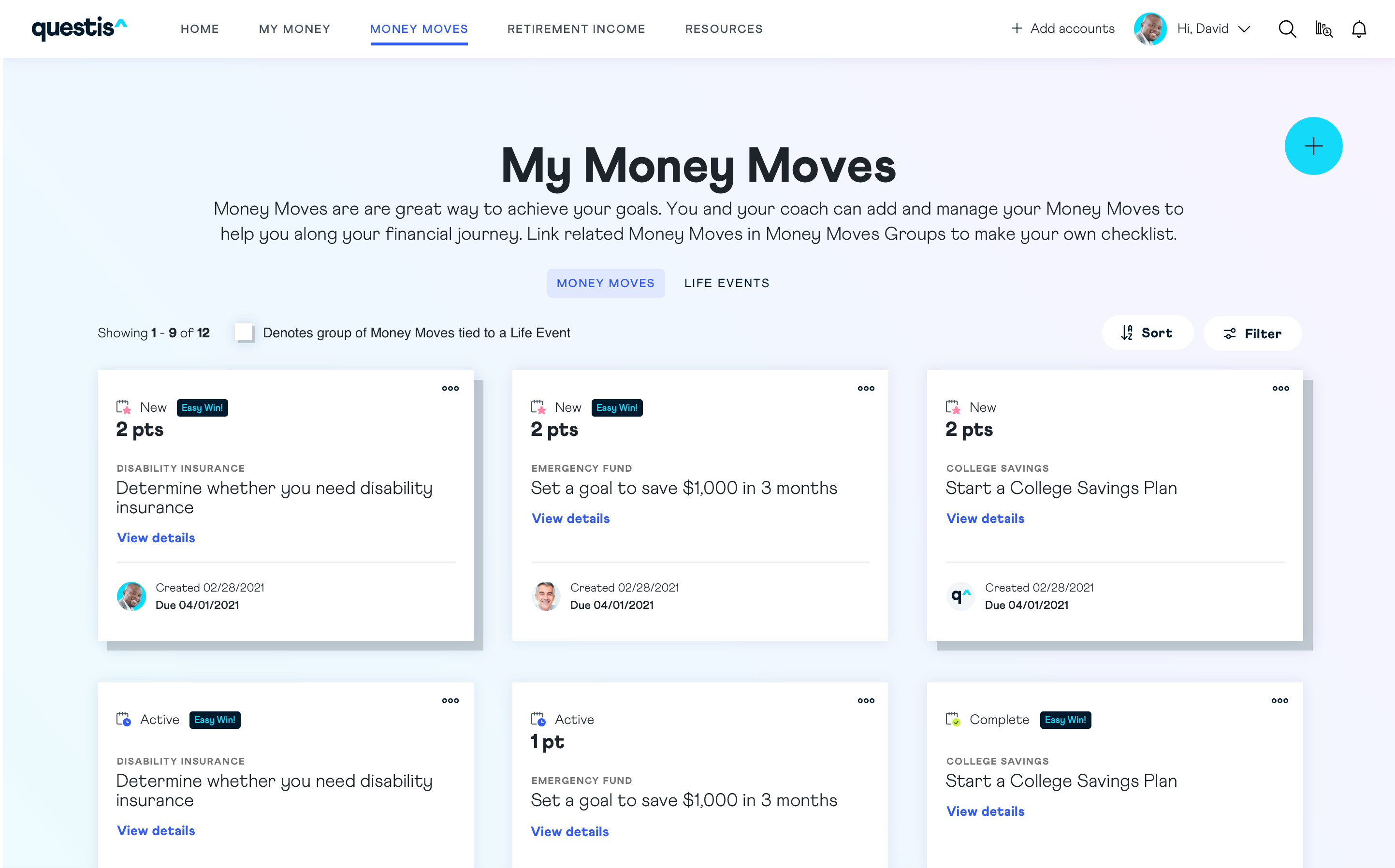Image resolution: width=1395 pixels, height=868 pixels.
Task: Open more options on Complete College Savings card
Action: pos(1279,700)
